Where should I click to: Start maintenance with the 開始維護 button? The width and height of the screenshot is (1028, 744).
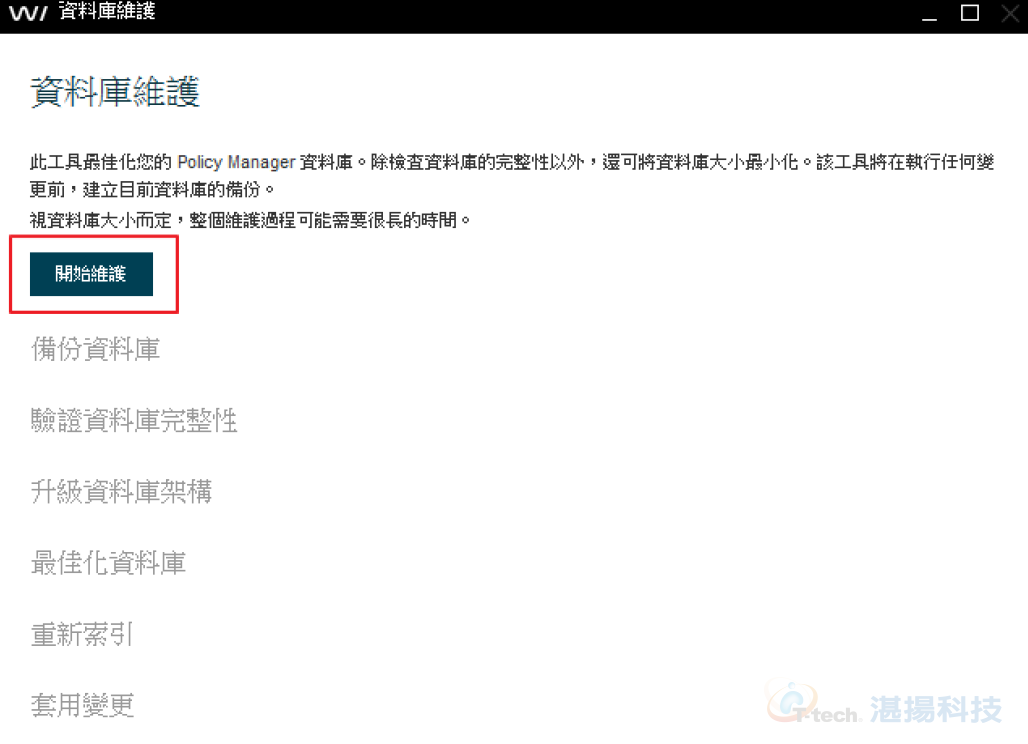[91, 274]
